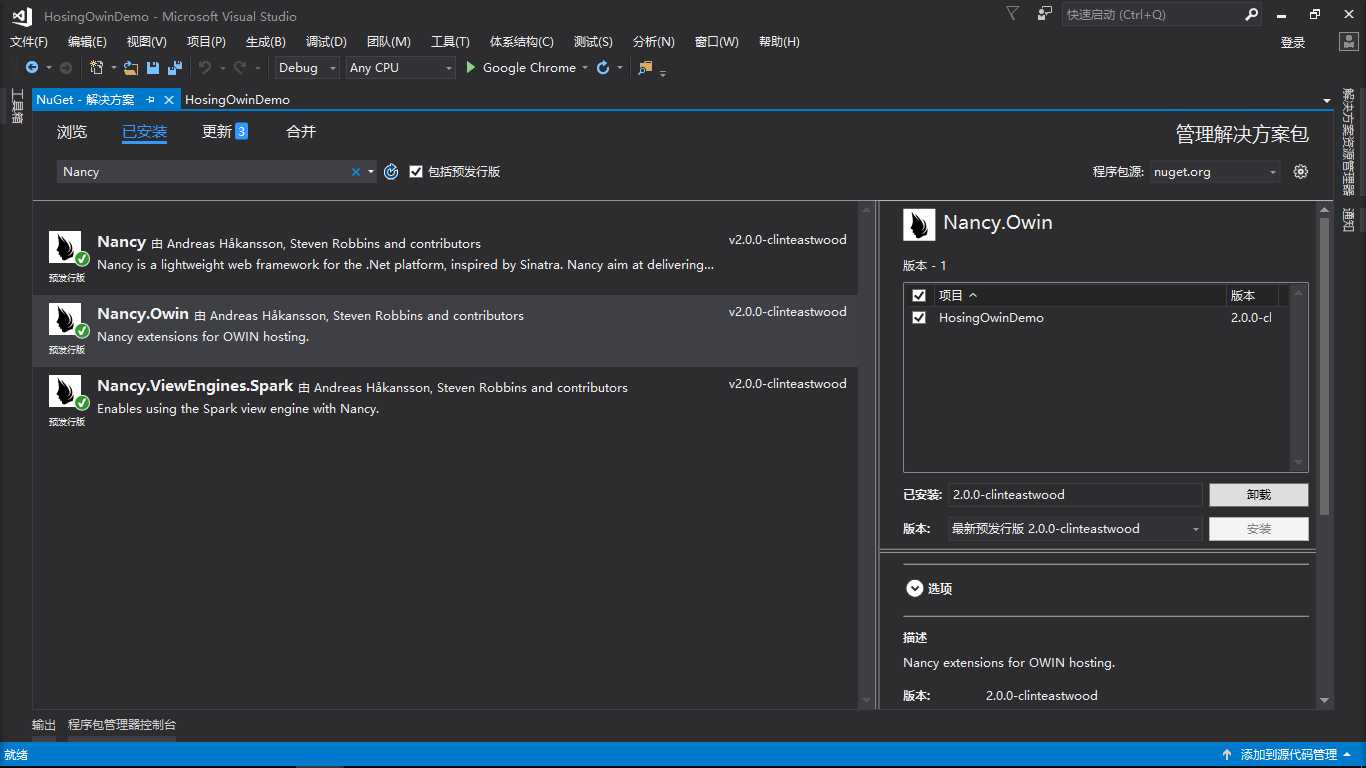Switch to the 更新 updates tab
Image resolution: width=1366 pixels, height=768 pixels.
(217, 131)
